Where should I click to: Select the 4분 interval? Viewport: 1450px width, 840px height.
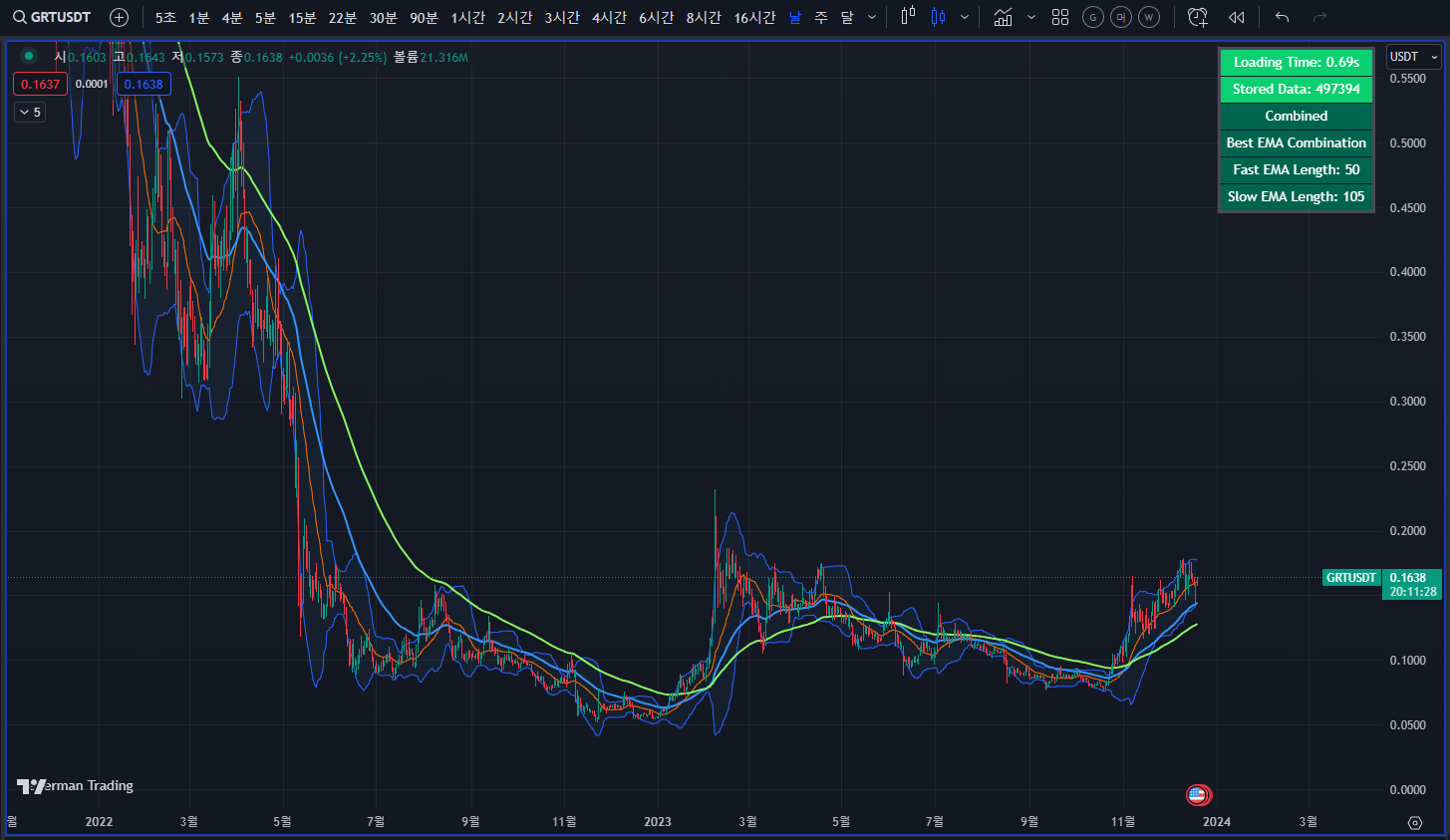click(x=232, y=17)
